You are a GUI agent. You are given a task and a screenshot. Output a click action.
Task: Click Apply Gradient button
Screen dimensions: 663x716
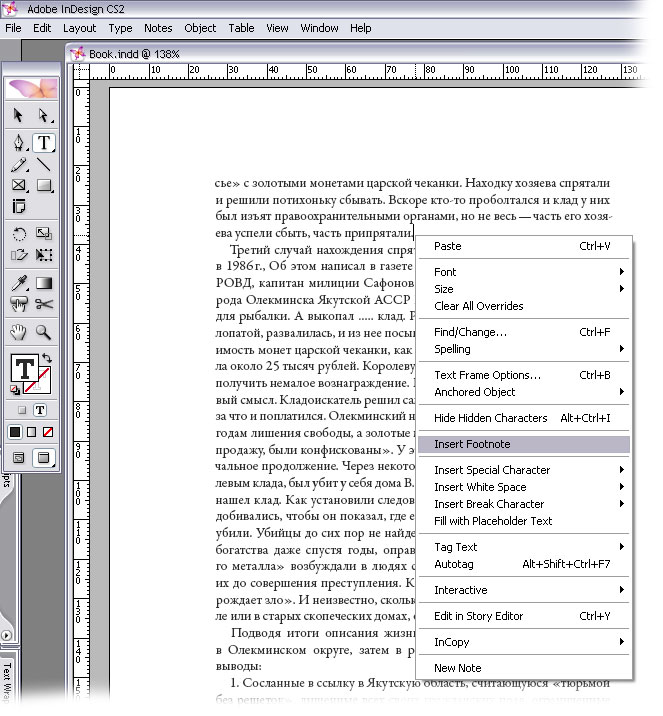coord(32,432)
